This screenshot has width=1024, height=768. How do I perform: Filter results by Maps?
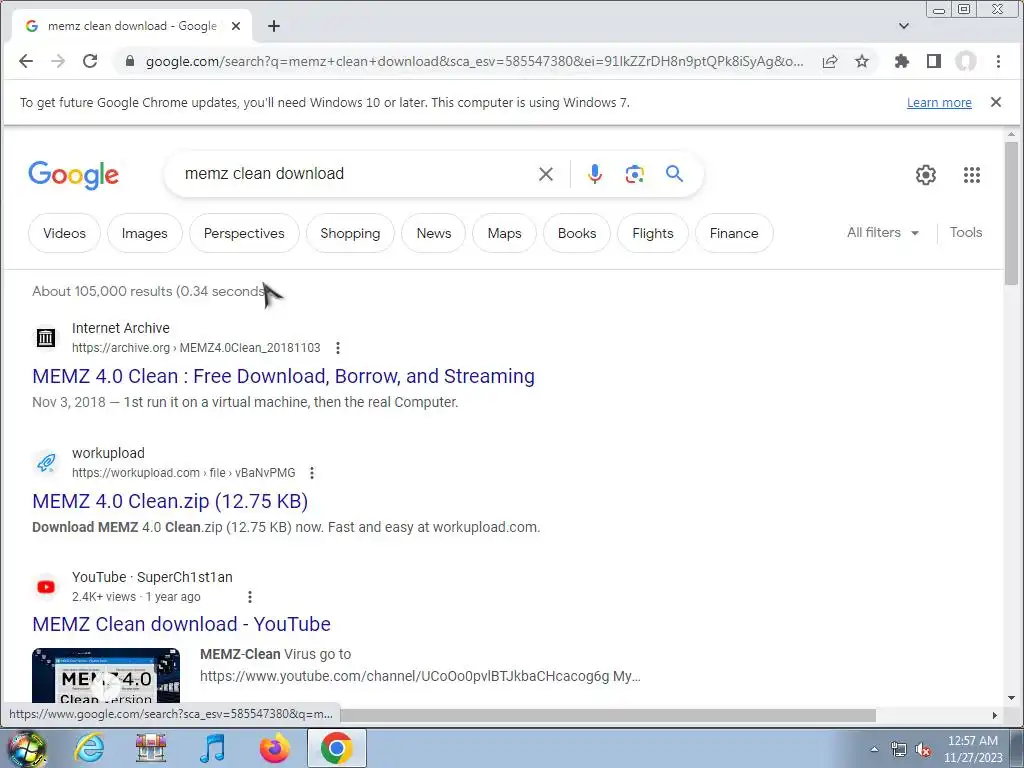tap(505, 233)
